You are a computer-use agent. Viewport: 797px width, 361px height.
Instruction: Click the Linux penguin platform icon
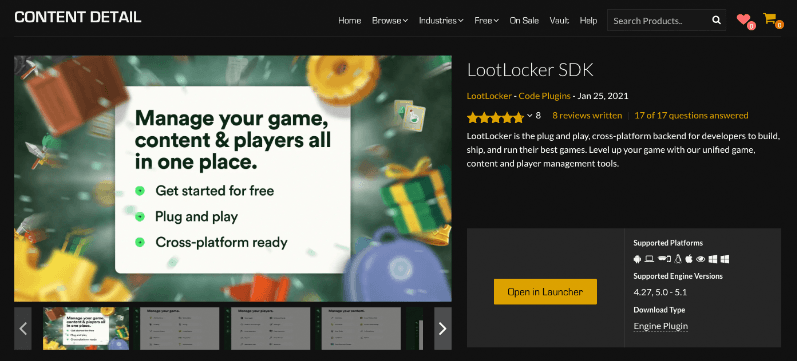tap(677, 259)
